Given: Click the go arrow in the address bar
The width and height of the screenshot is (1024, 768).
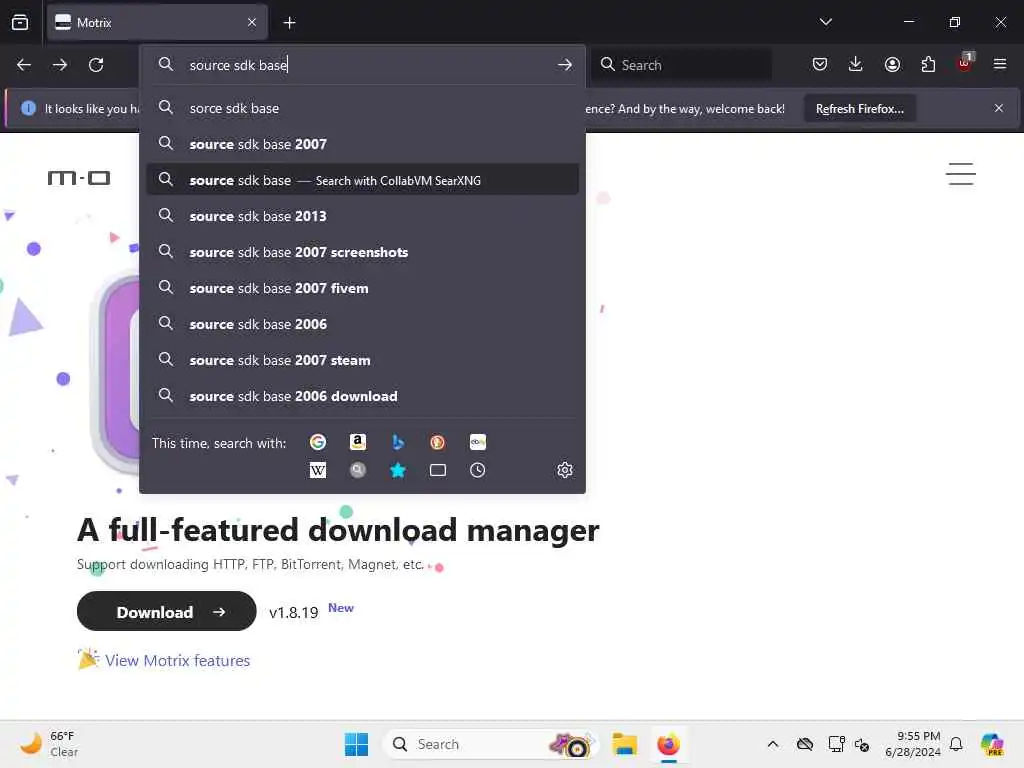Looking at the screenshot, I should pyautogui.click(x=565, y=65).
